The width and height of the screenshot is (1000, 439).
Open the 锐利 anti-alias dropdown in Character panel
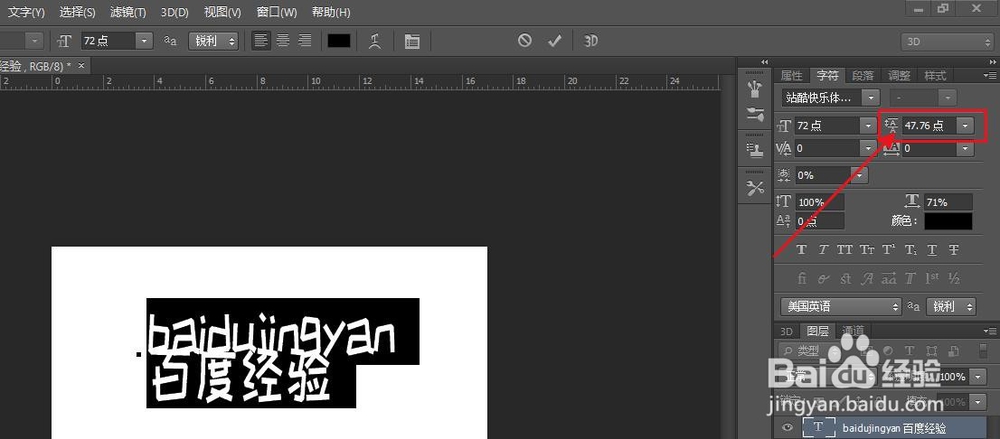click(950, 307)
